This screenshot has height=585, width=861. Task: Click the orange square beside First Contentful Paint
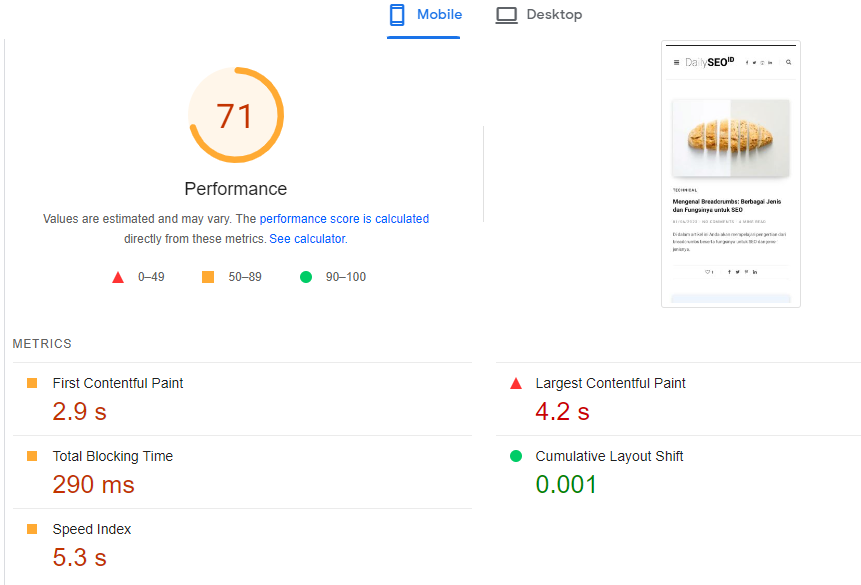(x=31, y=382)
